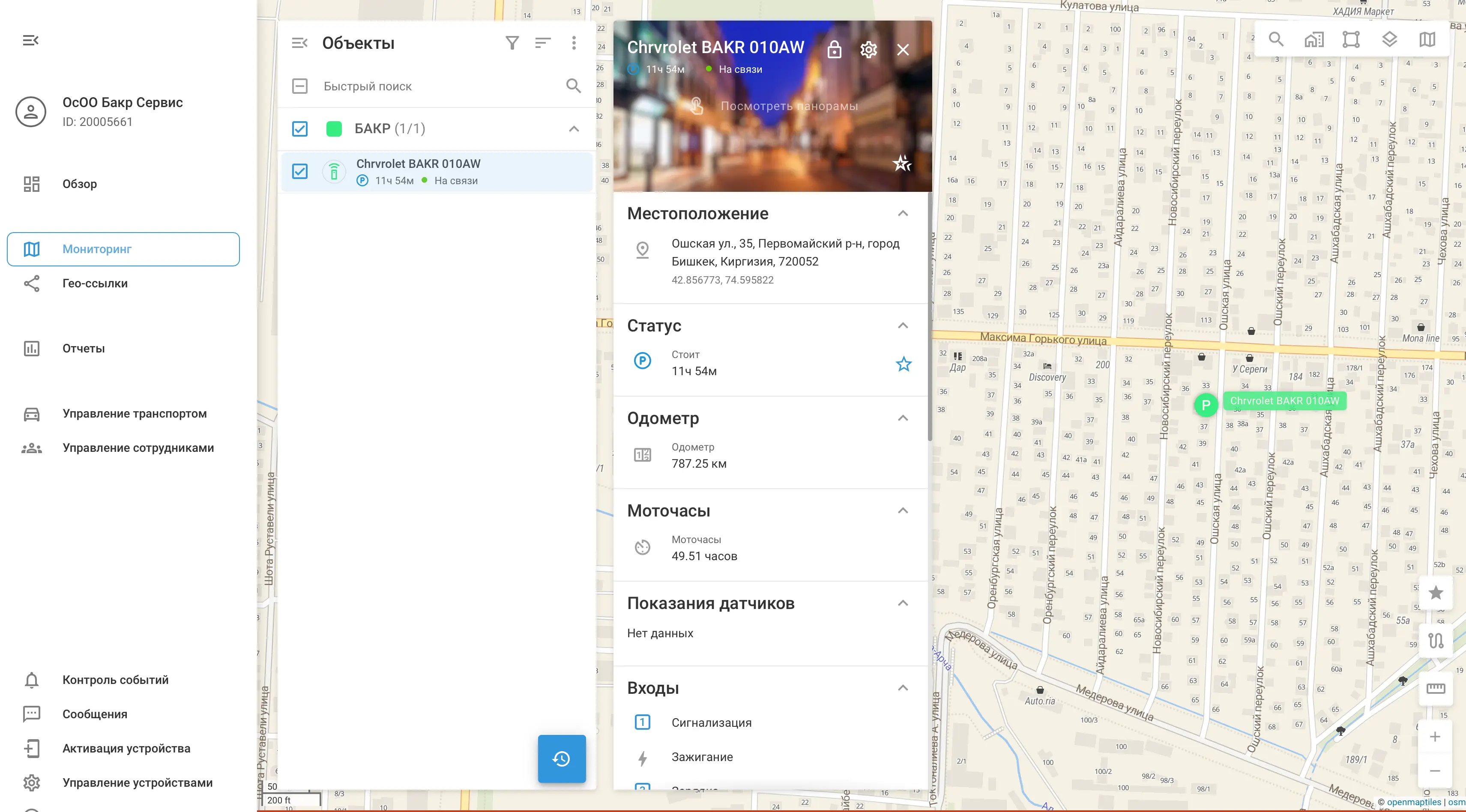
Task: Uncheck Chrvrolet BAKR 010AW object checkbox
Action: pos(300,171)
